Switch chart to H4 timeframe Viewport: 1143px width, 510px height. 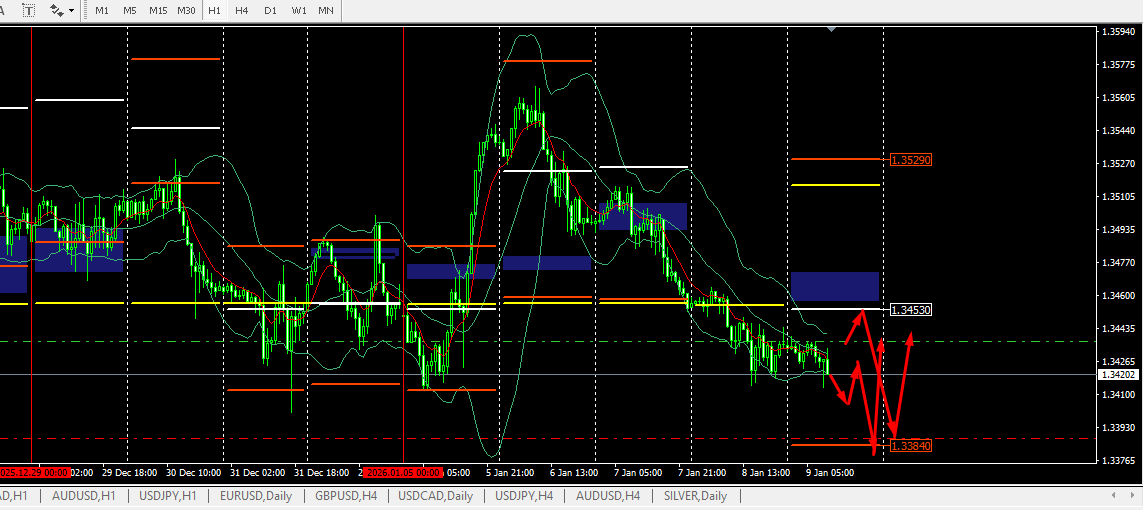coord(242,10)
